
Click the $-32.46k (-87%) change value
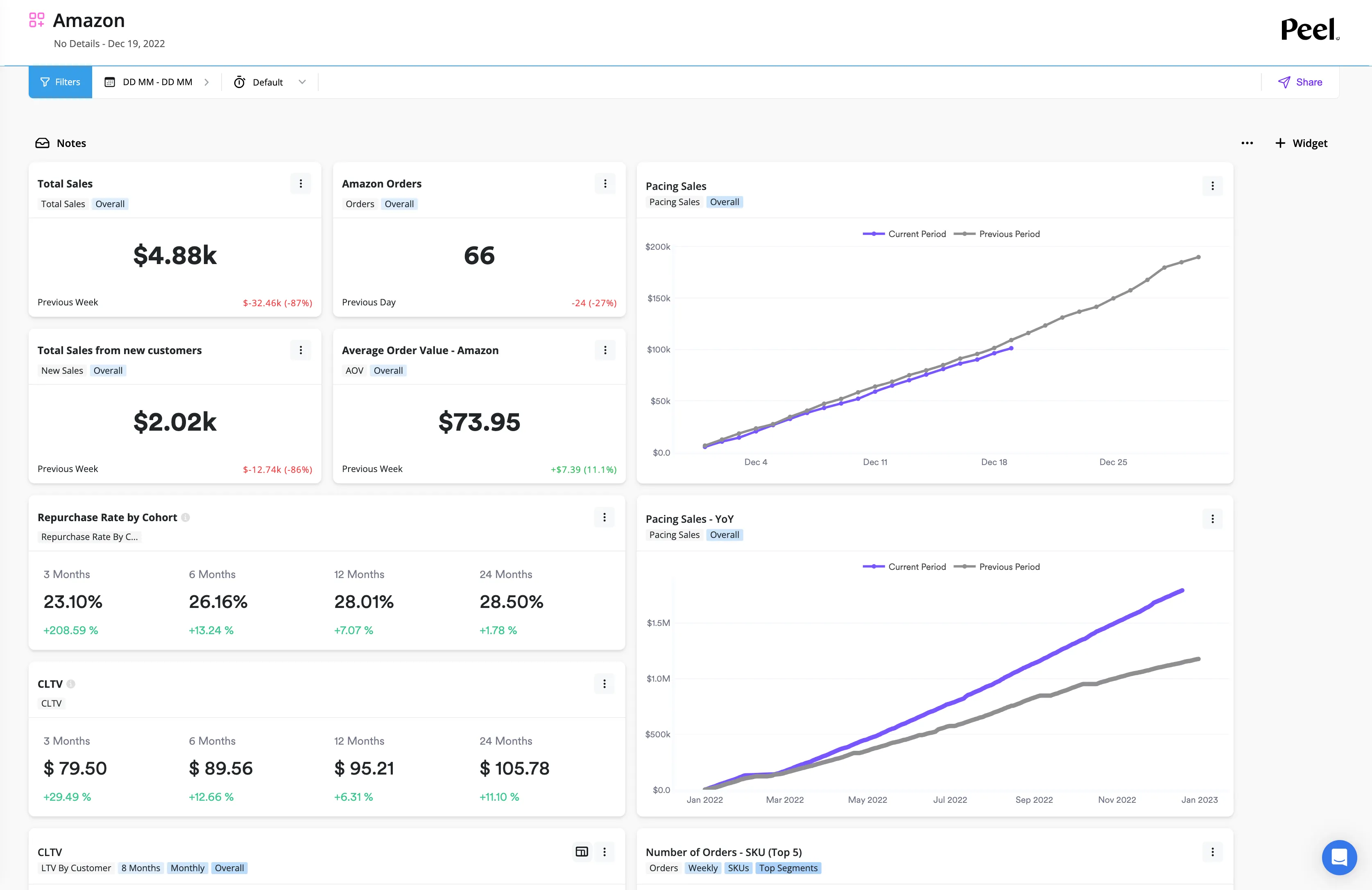tap(277, 303)
